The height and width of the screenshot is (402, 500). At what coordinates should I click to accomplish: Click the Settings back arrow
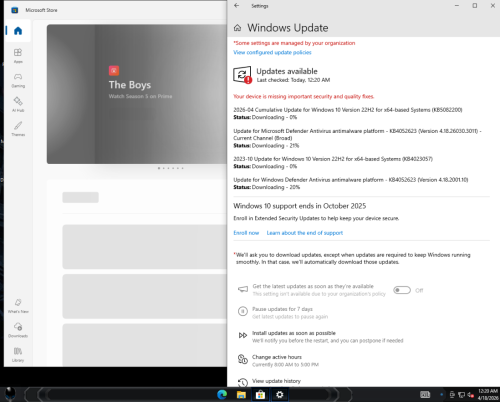click(236, 6)
